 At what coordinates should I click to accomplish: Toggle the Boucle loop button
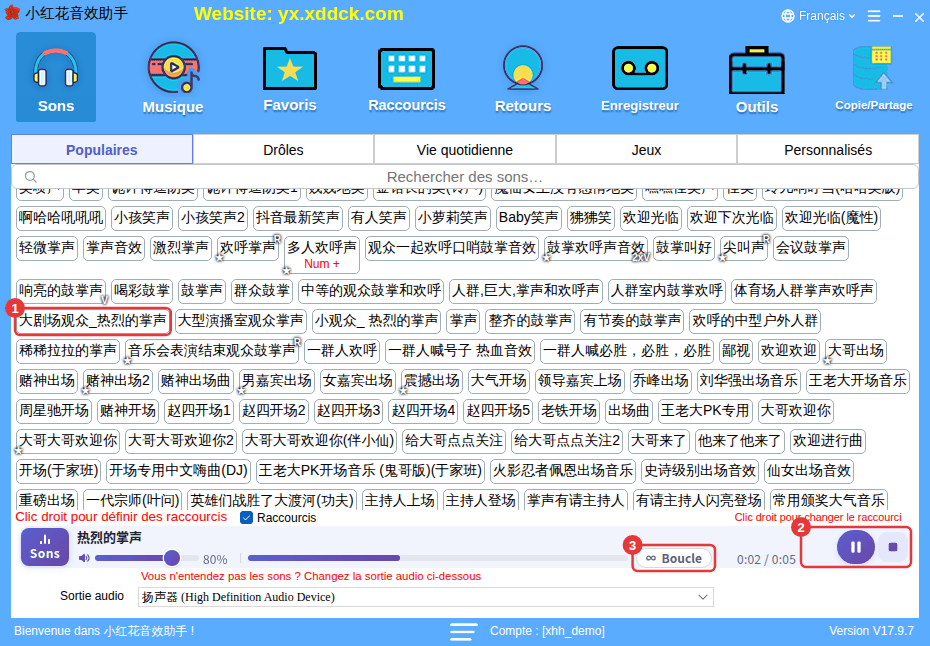click(x=674, y=558)
